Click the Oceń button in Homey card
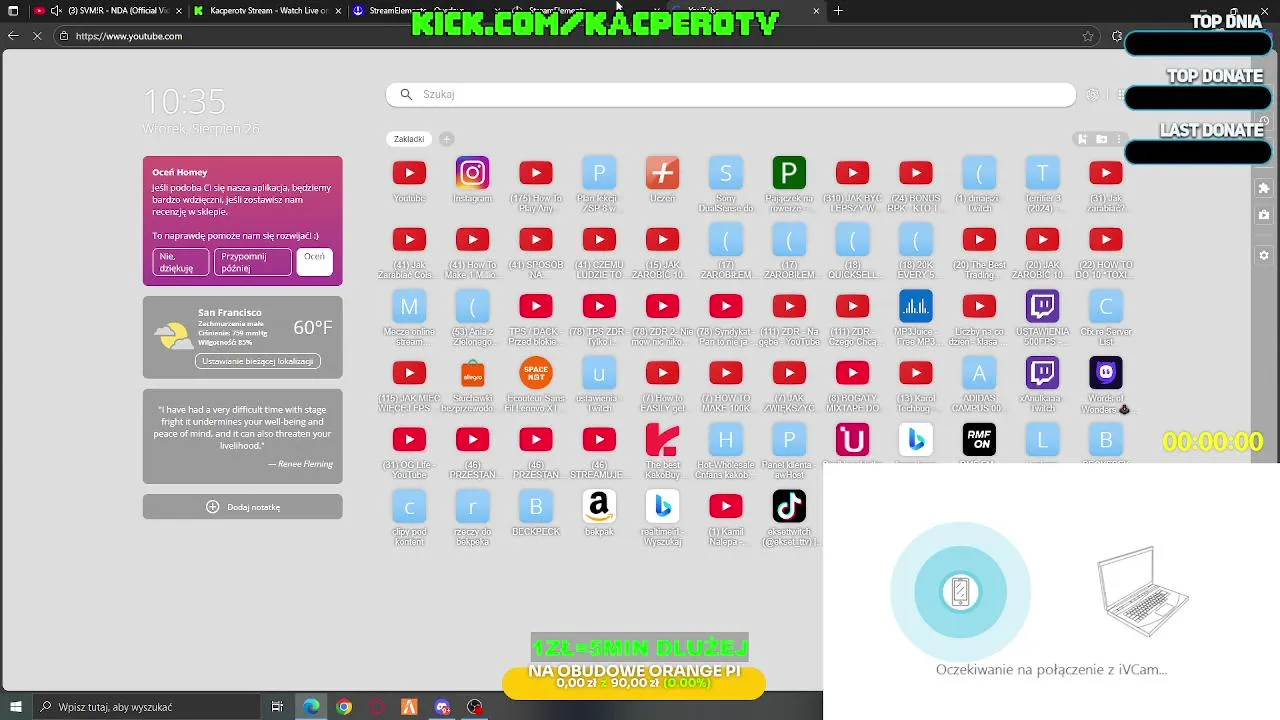1280x720 pixels. pyautogui.click(x=315, y=262)
